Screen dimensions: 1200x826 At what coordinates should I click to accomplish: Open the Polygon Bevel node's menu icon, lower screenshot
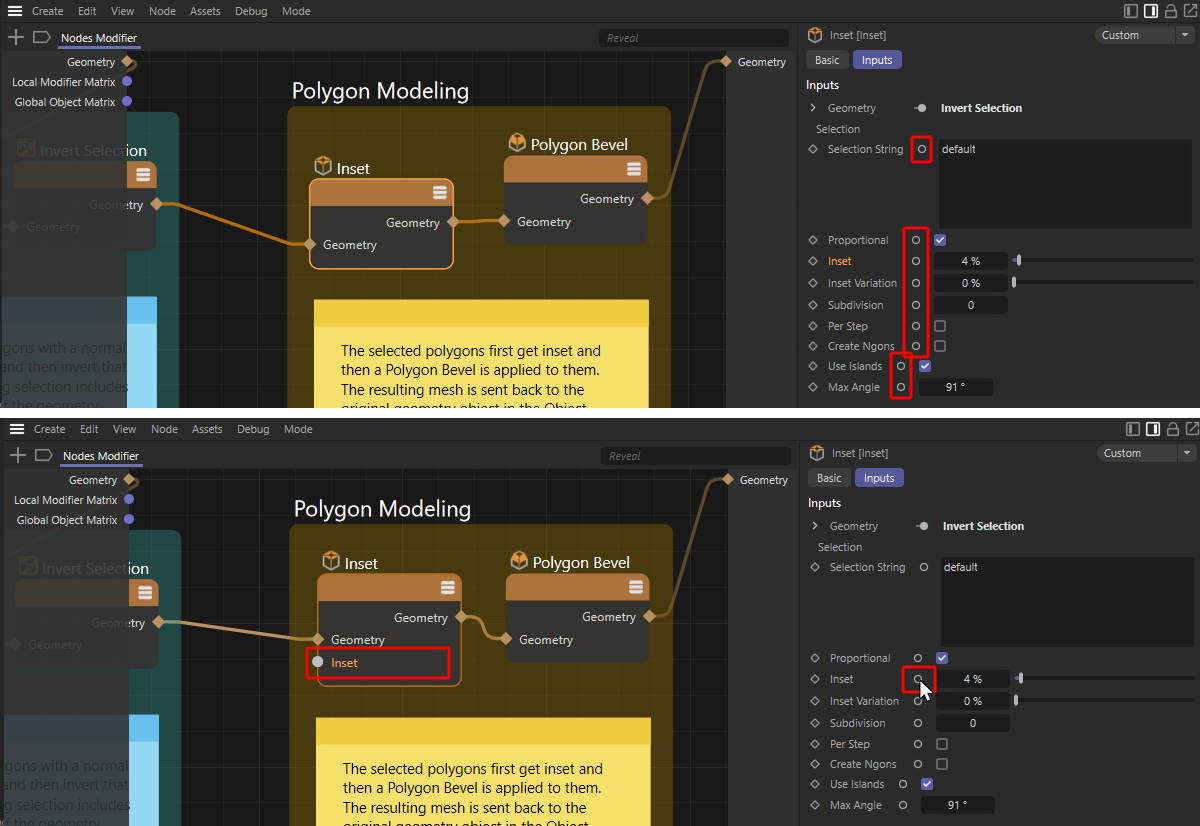(635, 587)
